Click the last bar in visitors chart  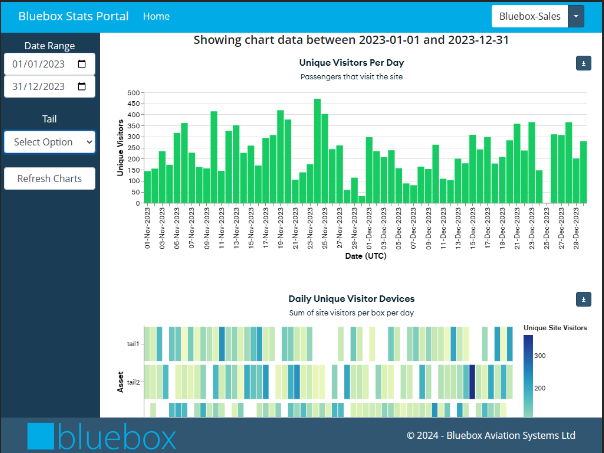pos(583,172)
